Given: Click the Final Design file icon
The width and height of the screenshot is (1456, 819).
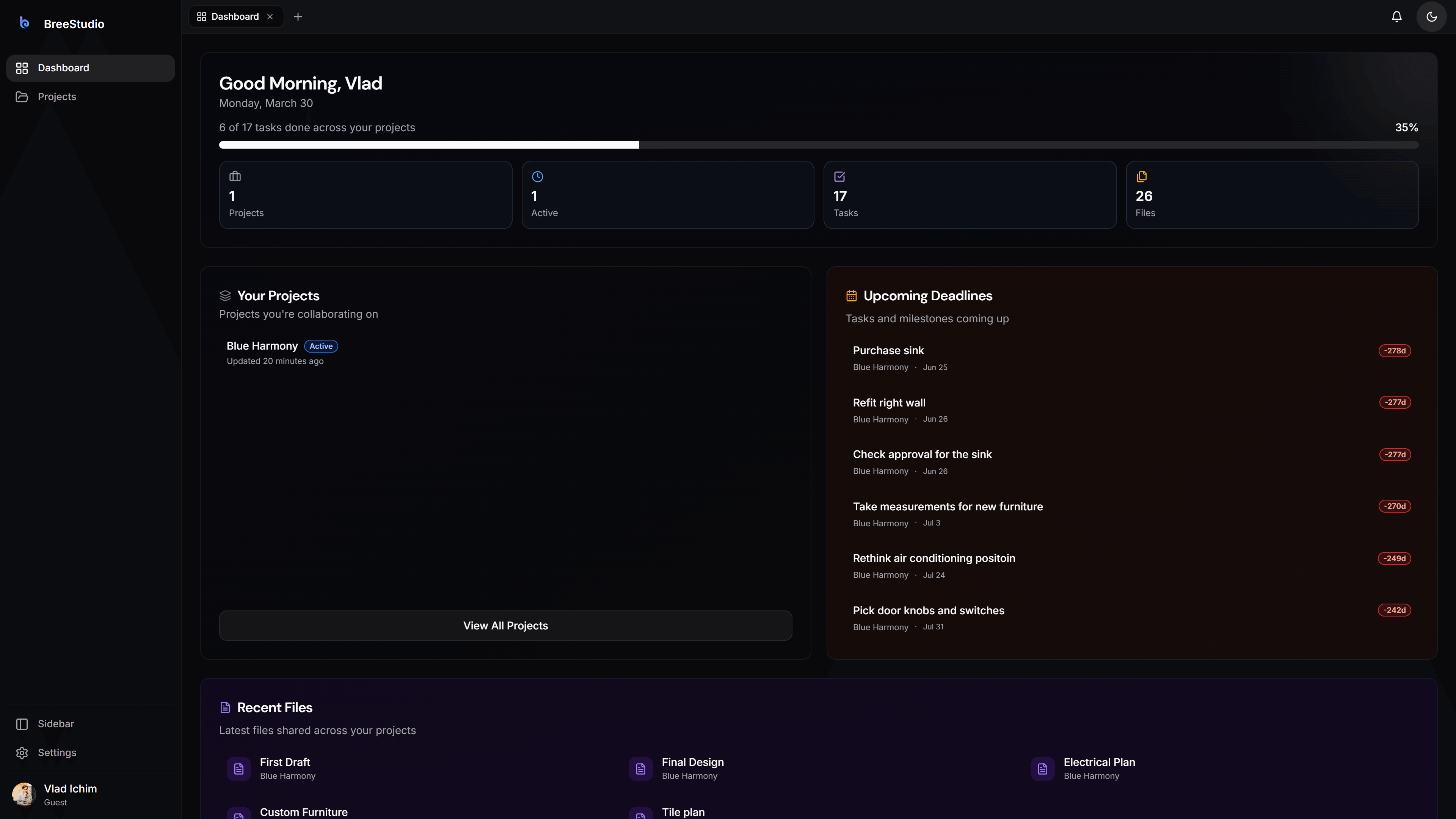Looking at the screenshot, I should click(x=640, y=769).
